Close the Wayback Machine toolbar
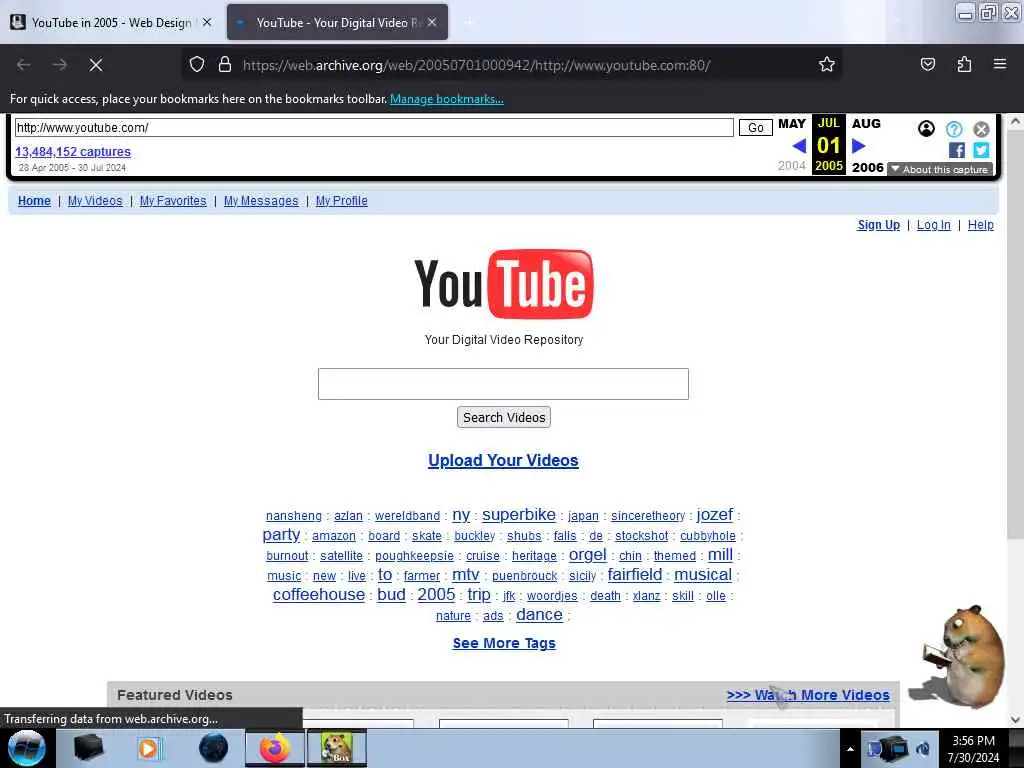The height and width of the screenshot is (768, 1024). tap(981, 129)
